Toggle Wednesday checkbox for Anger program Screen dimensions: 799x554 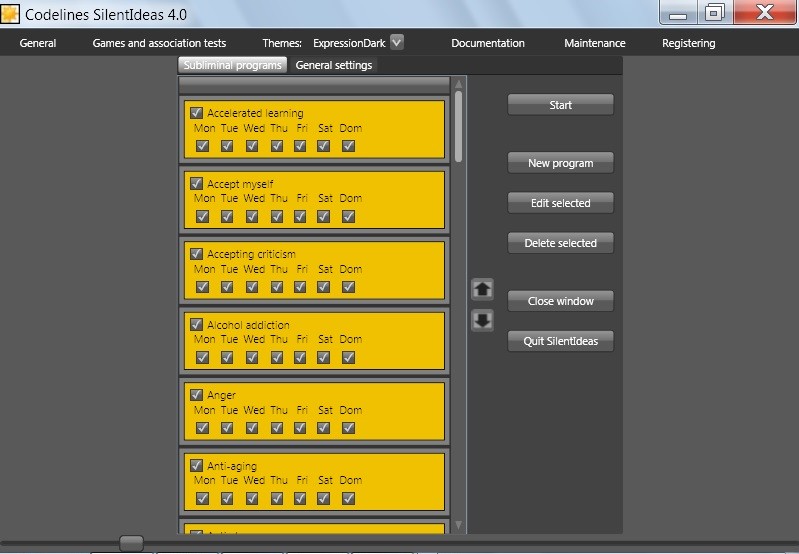(251, 428)
